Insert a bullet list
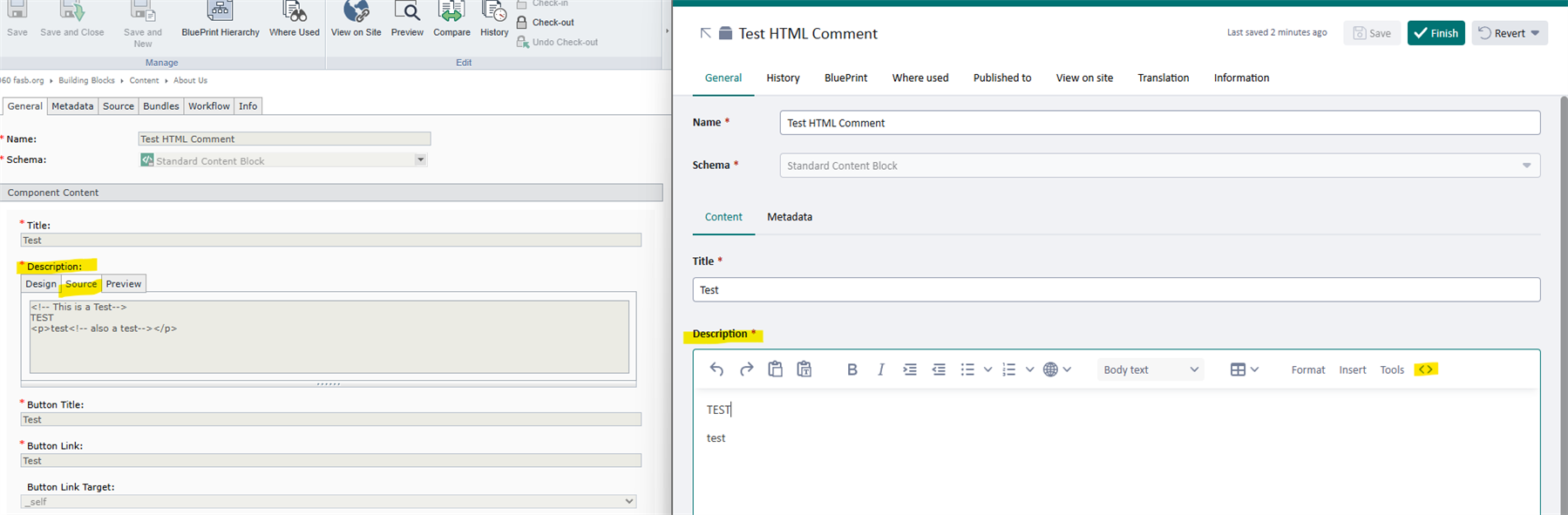 click(967, 369)
